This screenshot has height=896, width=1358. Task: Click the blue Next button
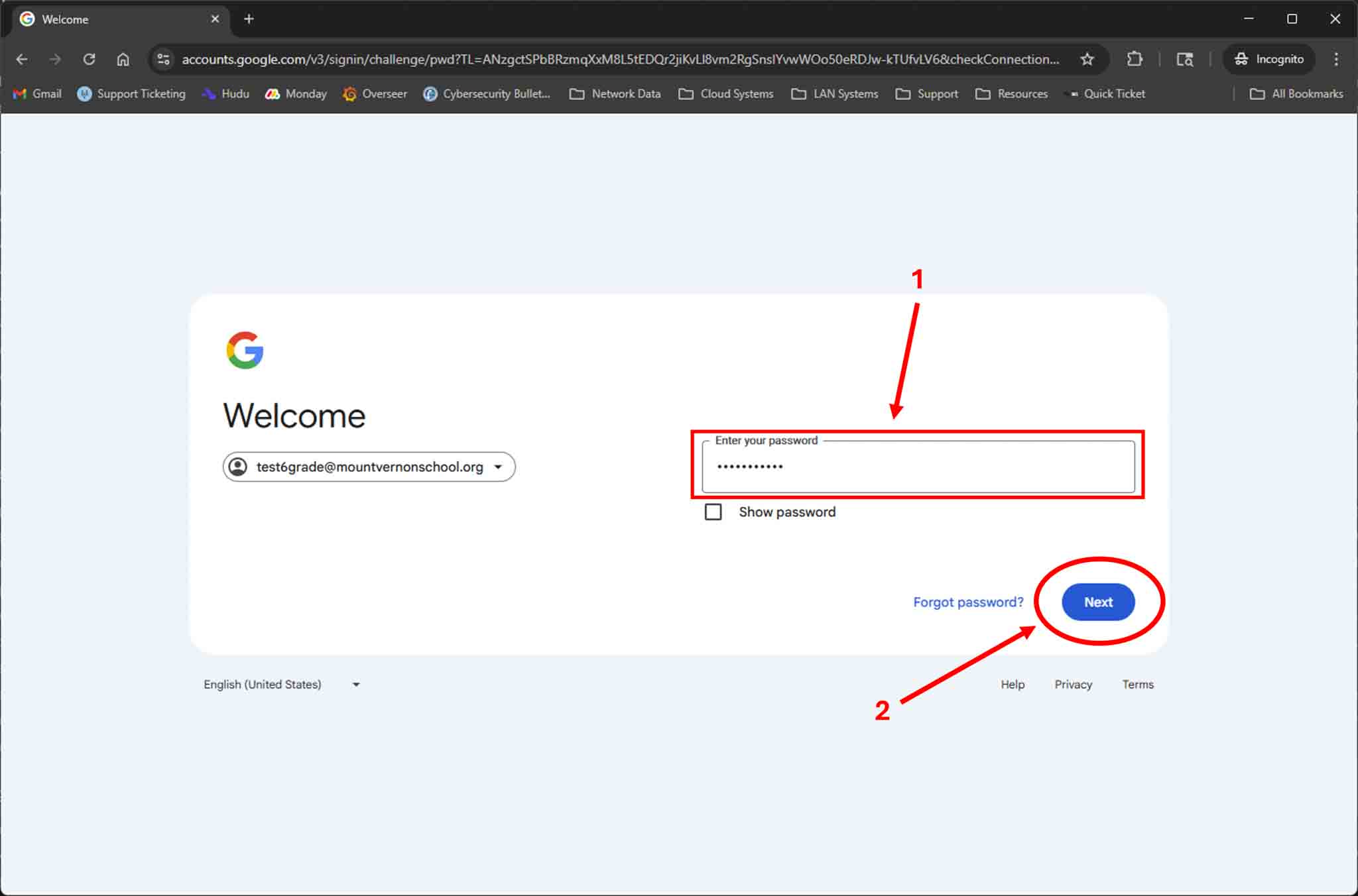[1098, 602]
